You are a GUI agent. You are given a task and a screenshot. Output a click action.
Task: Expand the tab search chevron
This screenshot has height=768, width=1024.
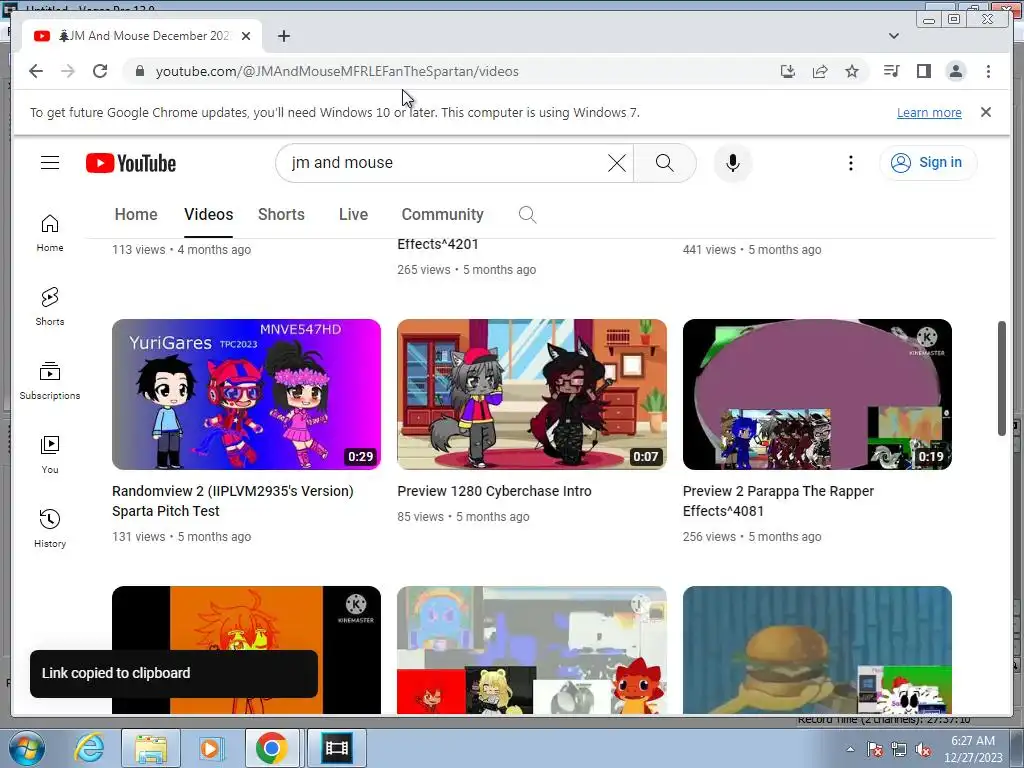[893, 36]
